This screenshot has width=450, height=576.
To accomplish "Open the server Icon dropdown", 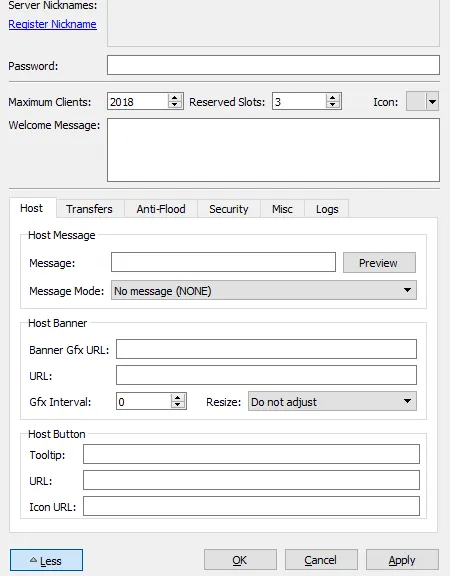I will click(432, 101).
